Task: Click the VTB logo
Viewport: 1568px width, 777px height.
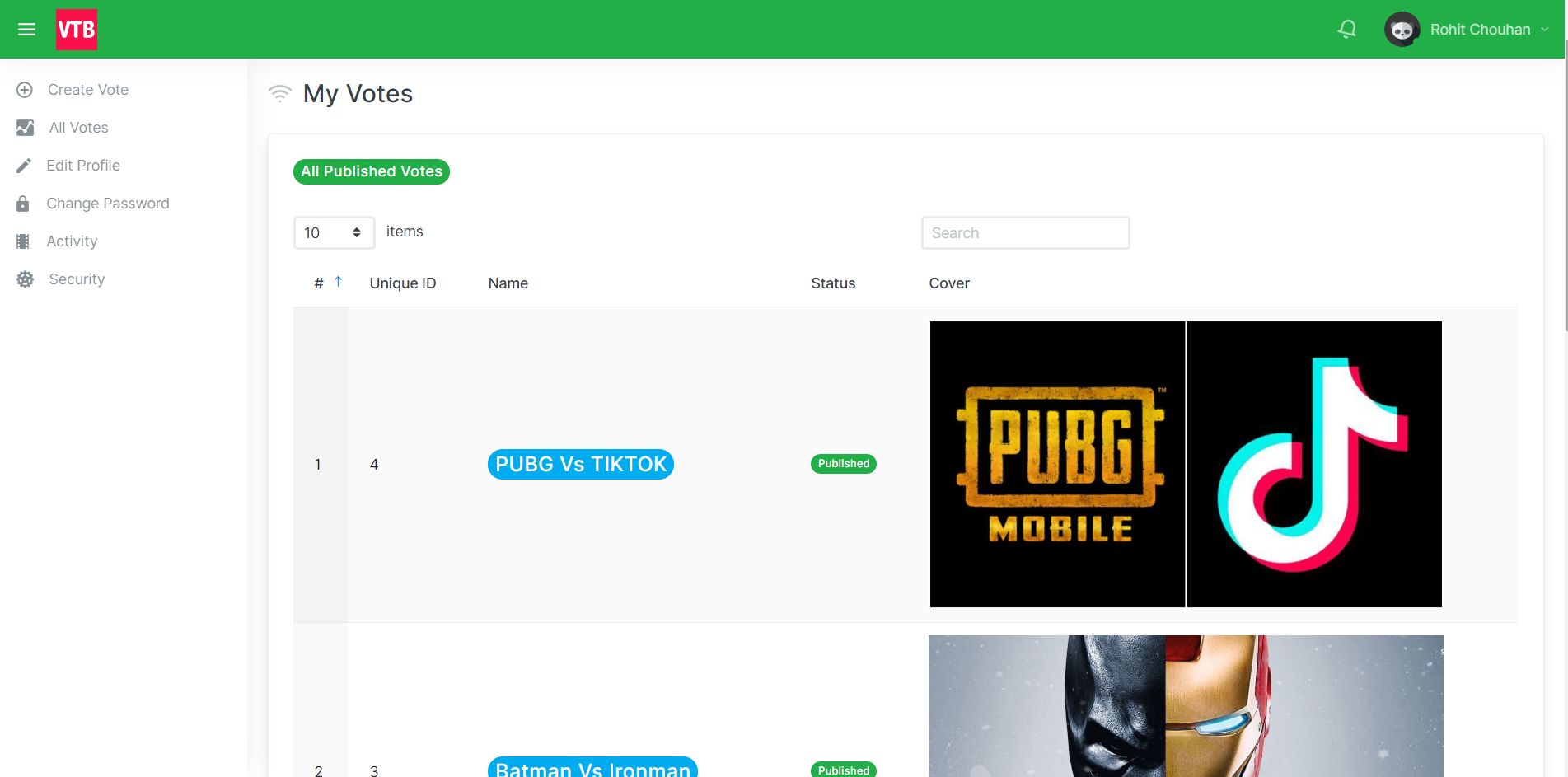Action: (77, 30)
